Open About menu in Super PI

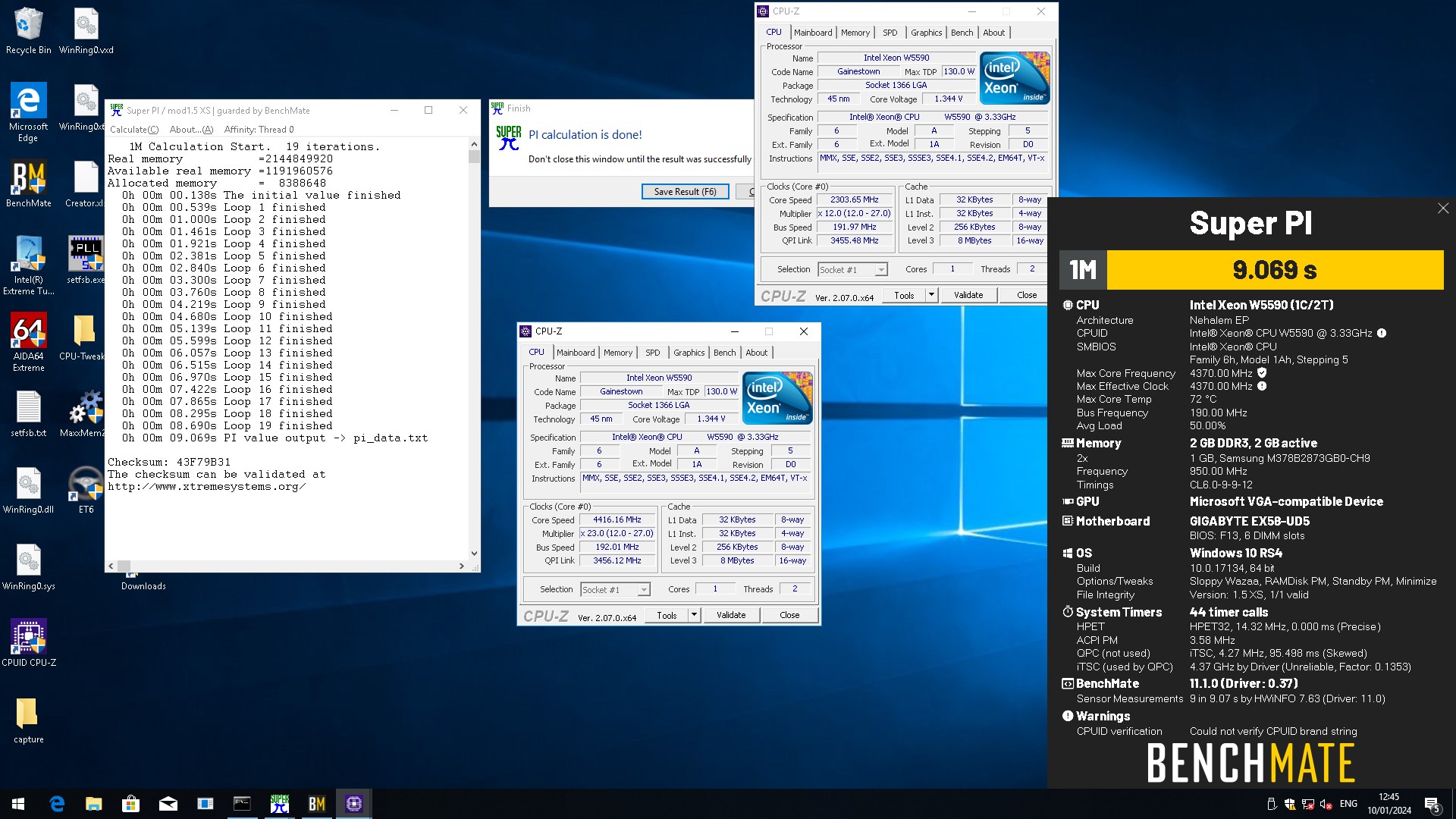(191, 130)
